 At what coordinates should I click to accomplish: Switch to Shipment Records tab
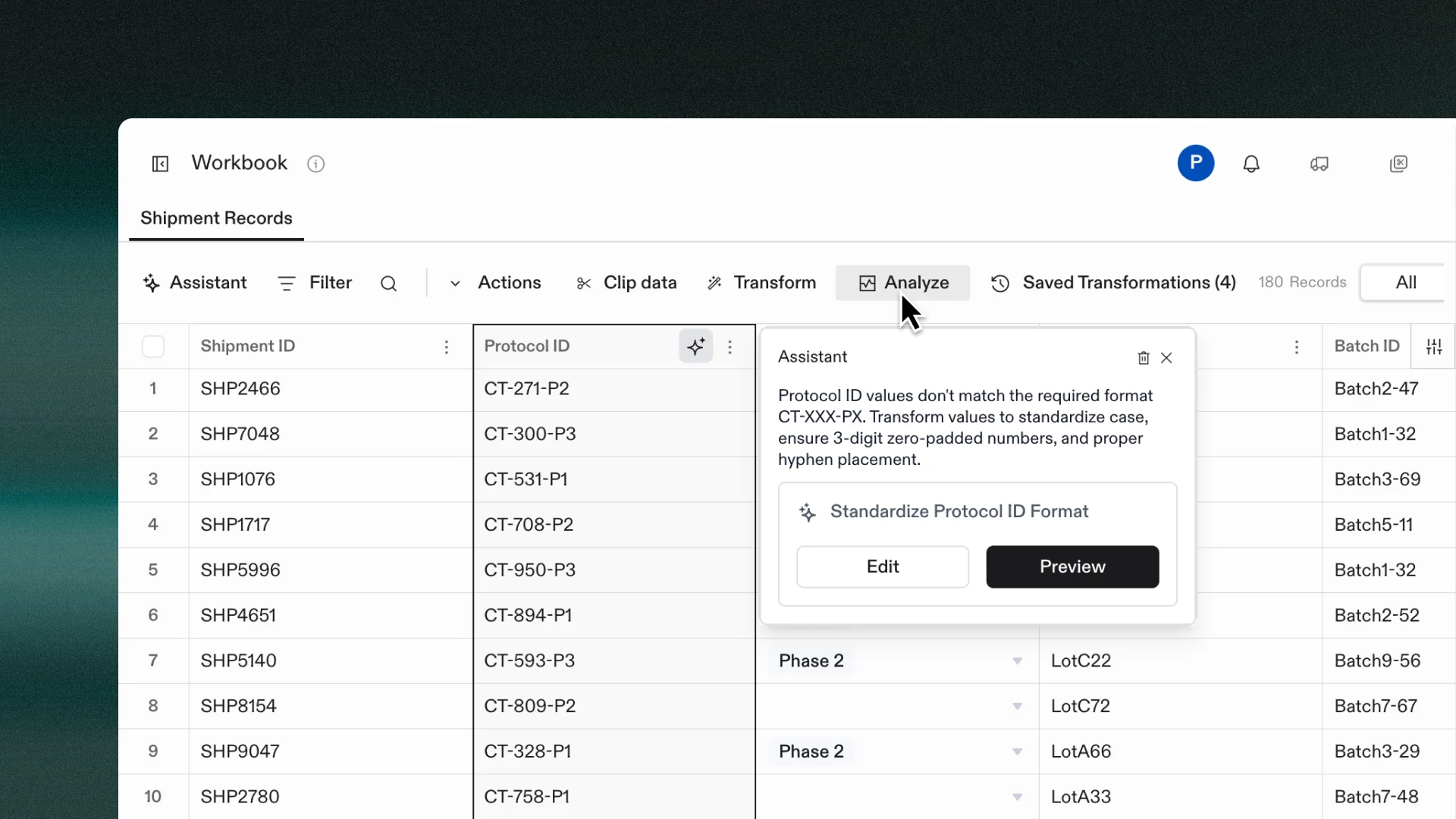coord(216,218)
